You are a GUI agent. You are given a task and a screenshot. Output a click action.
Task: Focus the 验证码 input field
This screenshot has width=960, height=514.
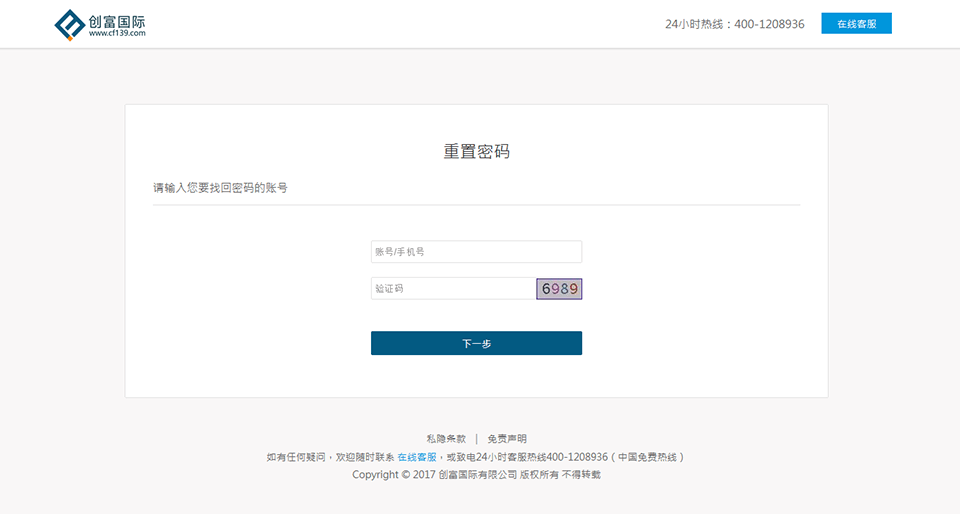(454, 288)
